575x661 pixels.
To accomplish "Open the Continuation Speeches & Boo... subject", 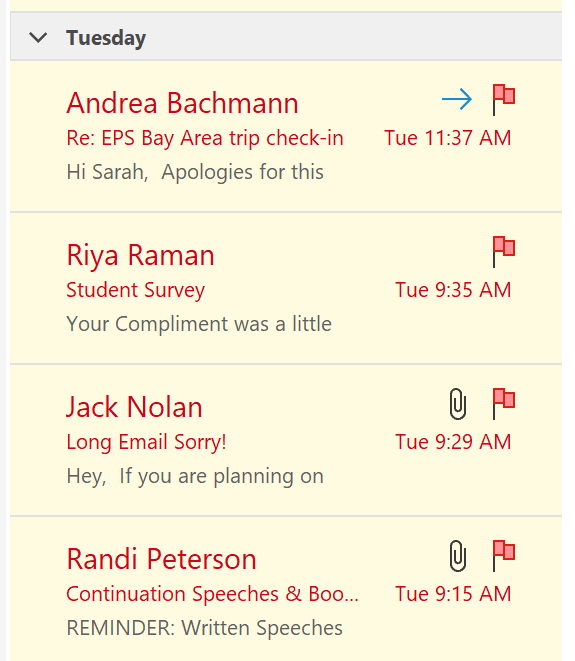I will (212, 594).
